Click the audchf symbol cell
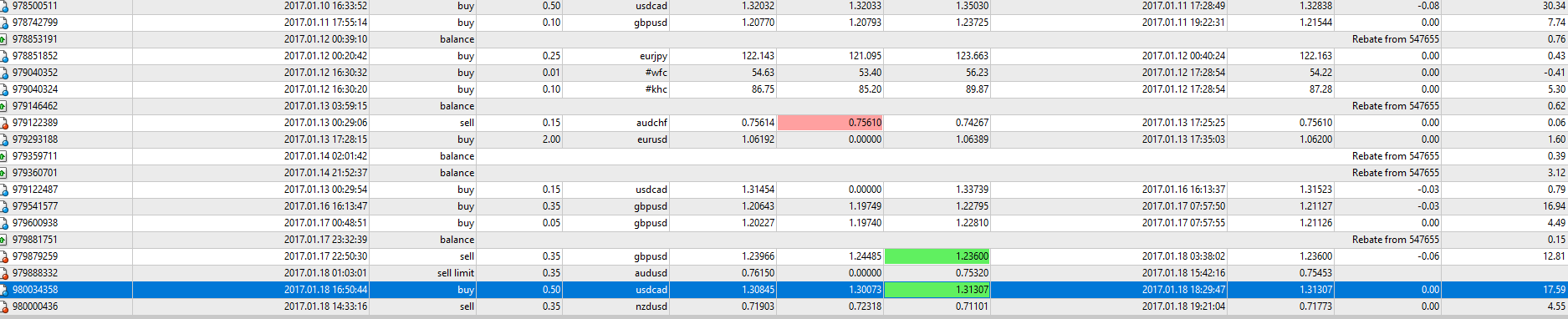This screenshot has height=319, width=1568. pyautogui.click(x=652, y=123)
